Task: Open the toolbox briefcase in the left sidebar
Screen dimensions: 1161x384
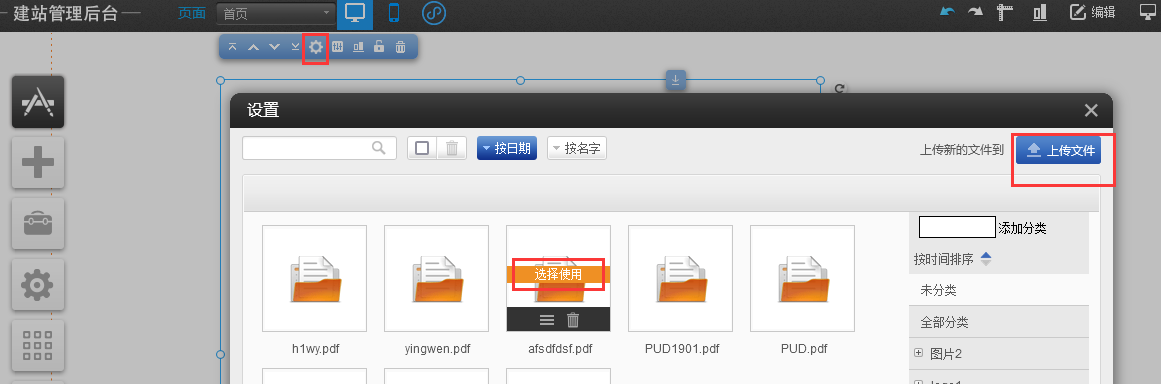Action: [38, 223]
